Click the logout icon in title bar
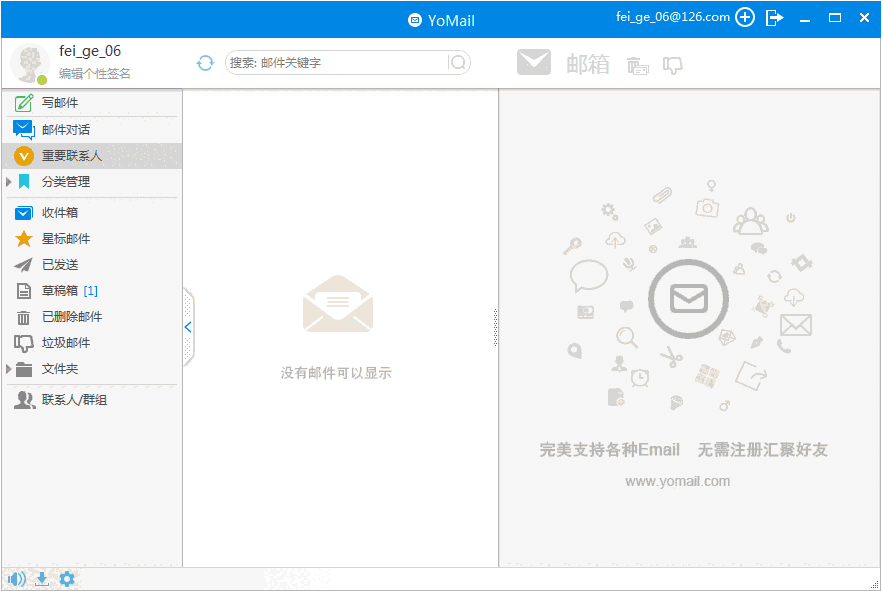883x591 pixels. [x=774, y=18]
